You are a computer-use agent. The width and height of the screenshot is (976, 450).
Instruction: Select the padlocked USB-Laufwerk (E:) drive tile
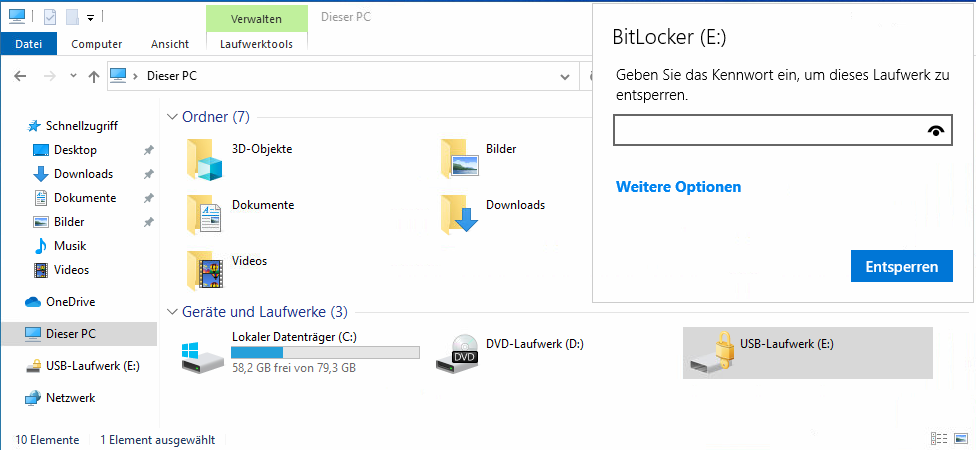[807, 353]
